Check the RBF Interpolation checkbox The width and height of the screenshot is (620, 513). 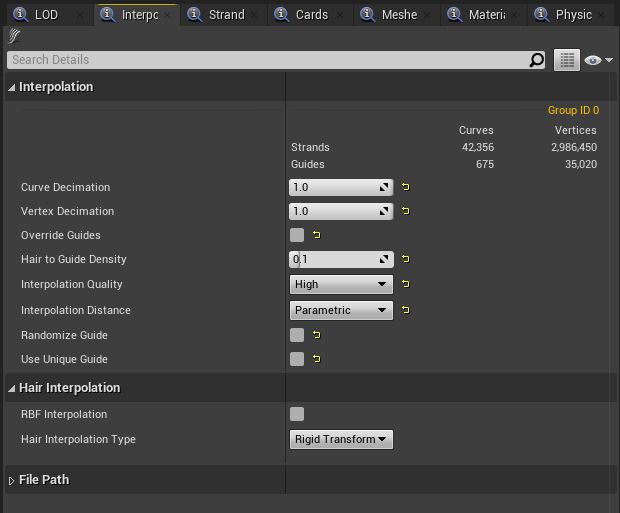click(297, 414)
